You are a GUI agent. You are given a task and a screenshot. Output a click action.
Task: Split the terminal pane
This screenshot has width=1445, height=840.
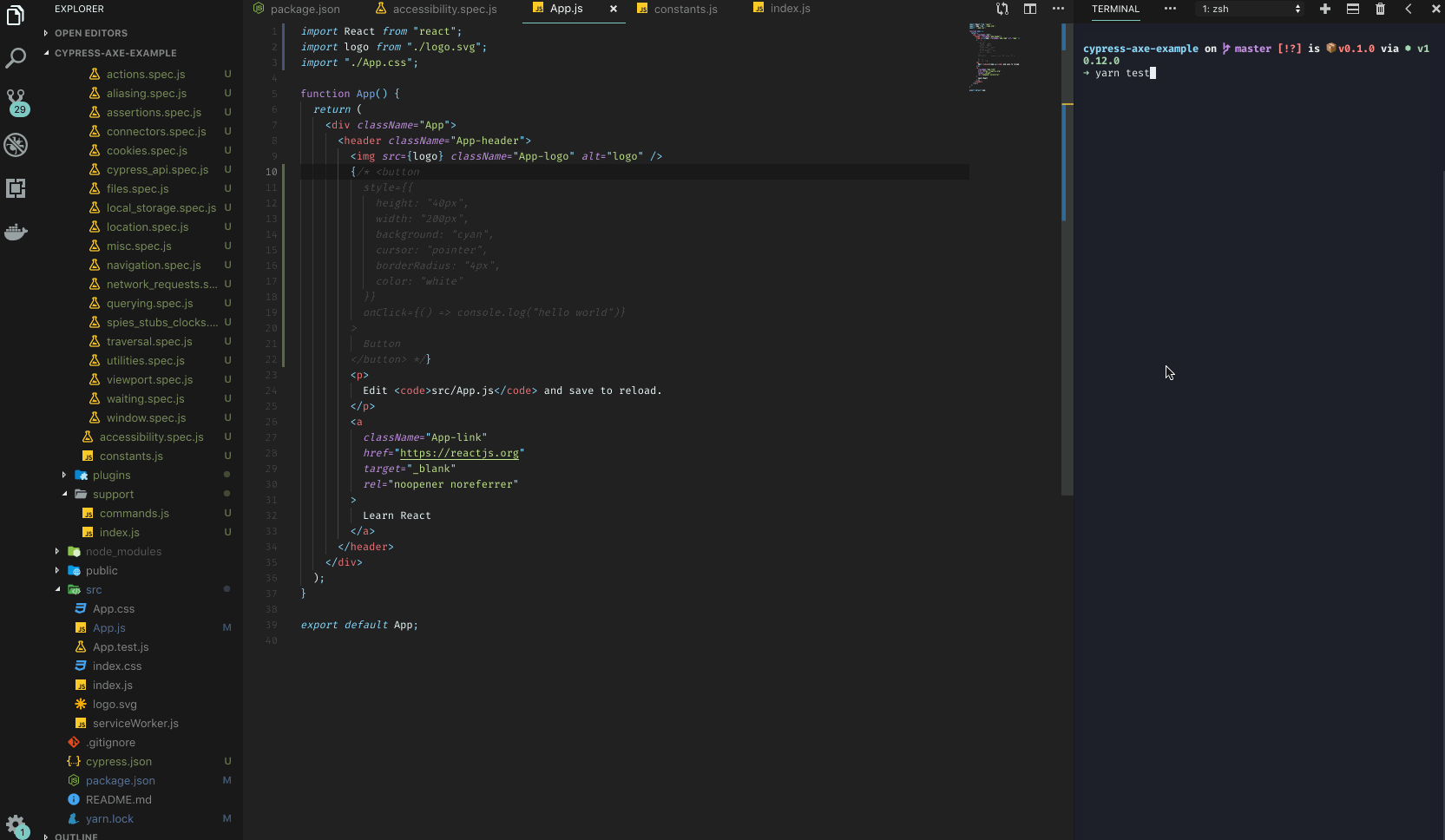pos(1352,9)
